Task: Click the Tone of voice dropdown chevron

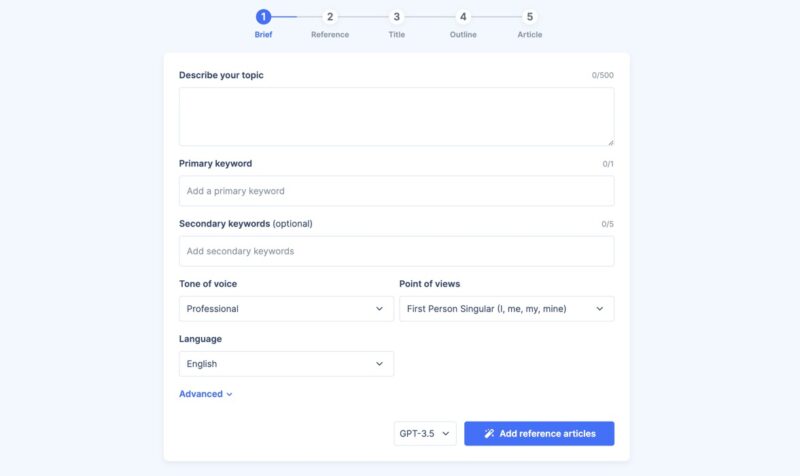Action: 380,309
